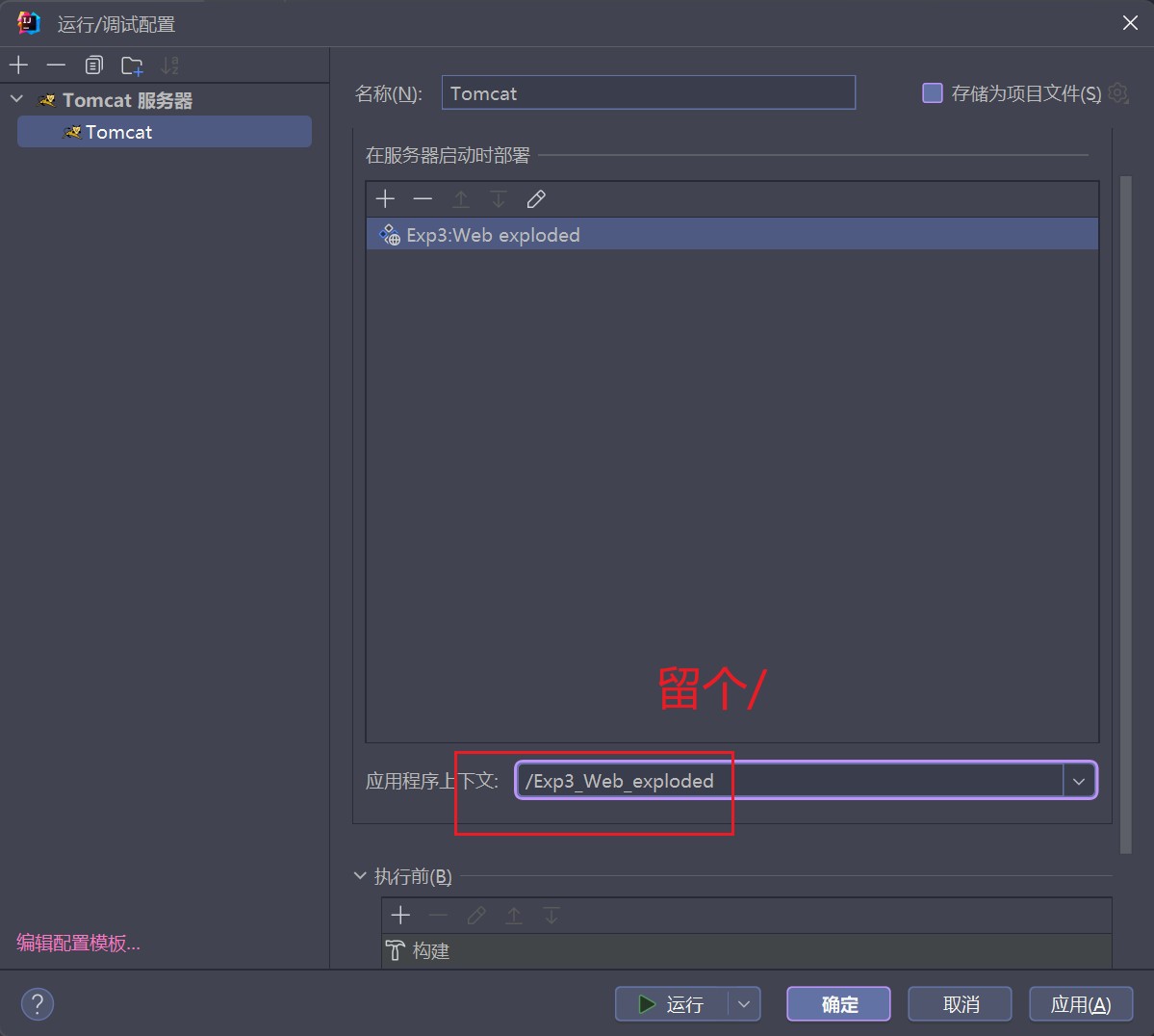Move the before-launch task down
1154x1036 pixels.
tap(551, 916)
